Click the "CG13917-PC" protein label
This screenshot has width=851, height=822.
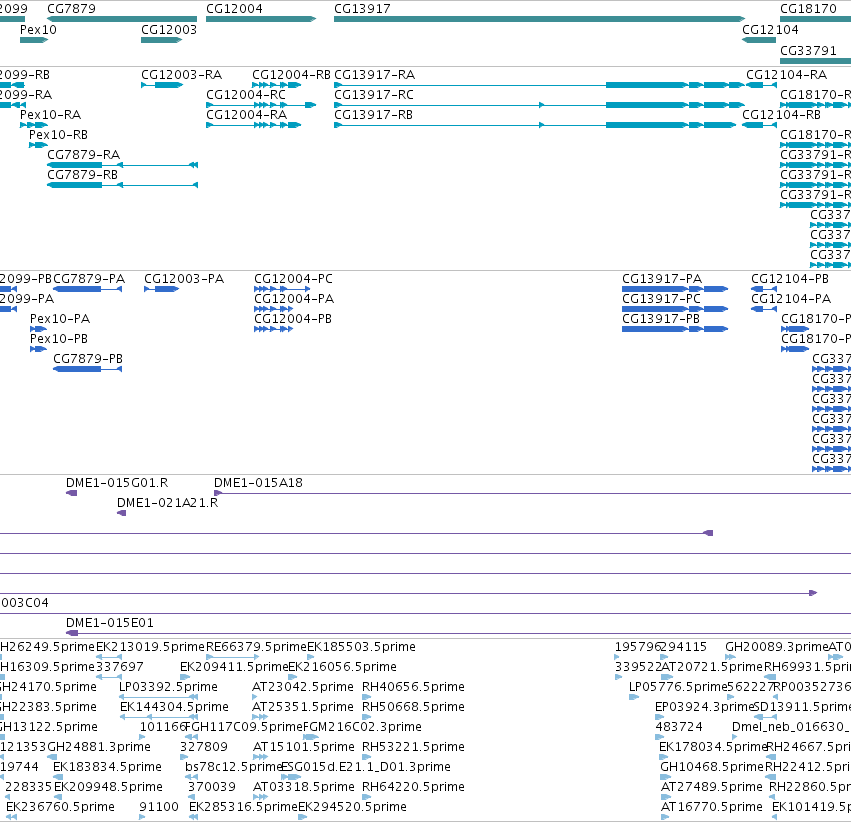pyautogui.click(x=661, y=298)
